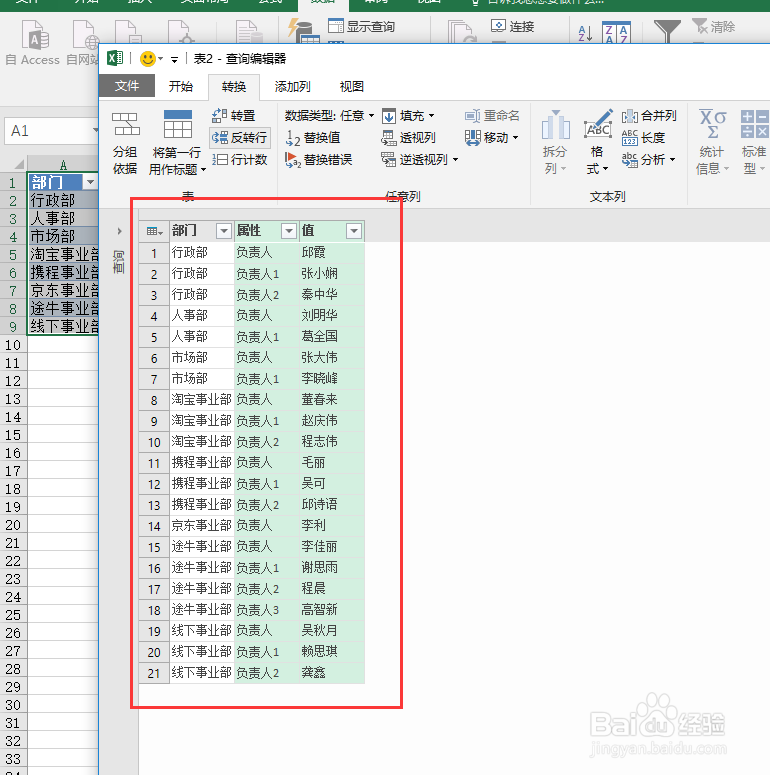The image size is (770, 775).
Task: Select row number 21 in query table
Action: point(154,673)
